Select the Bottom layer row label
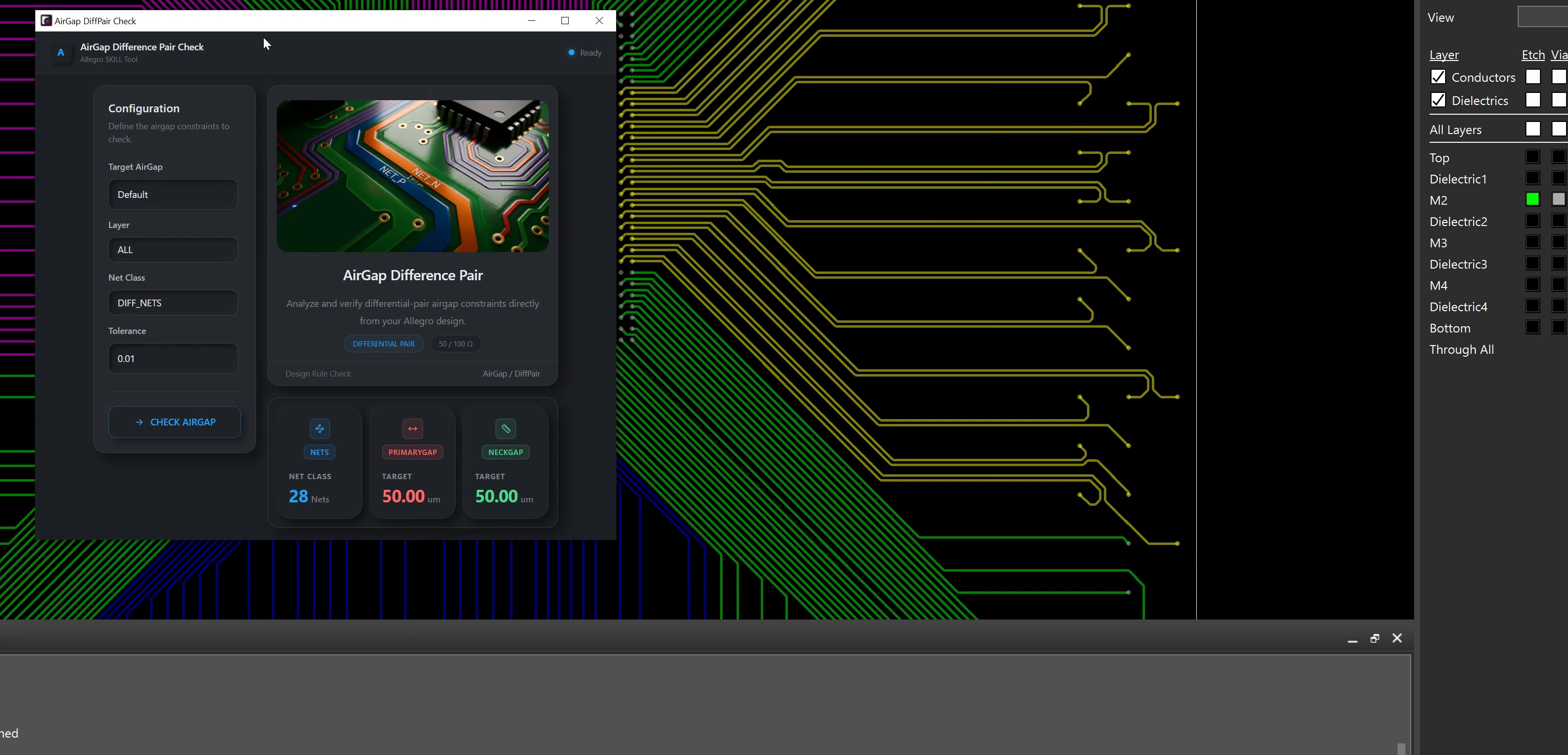 click(x=1450, y=328)
